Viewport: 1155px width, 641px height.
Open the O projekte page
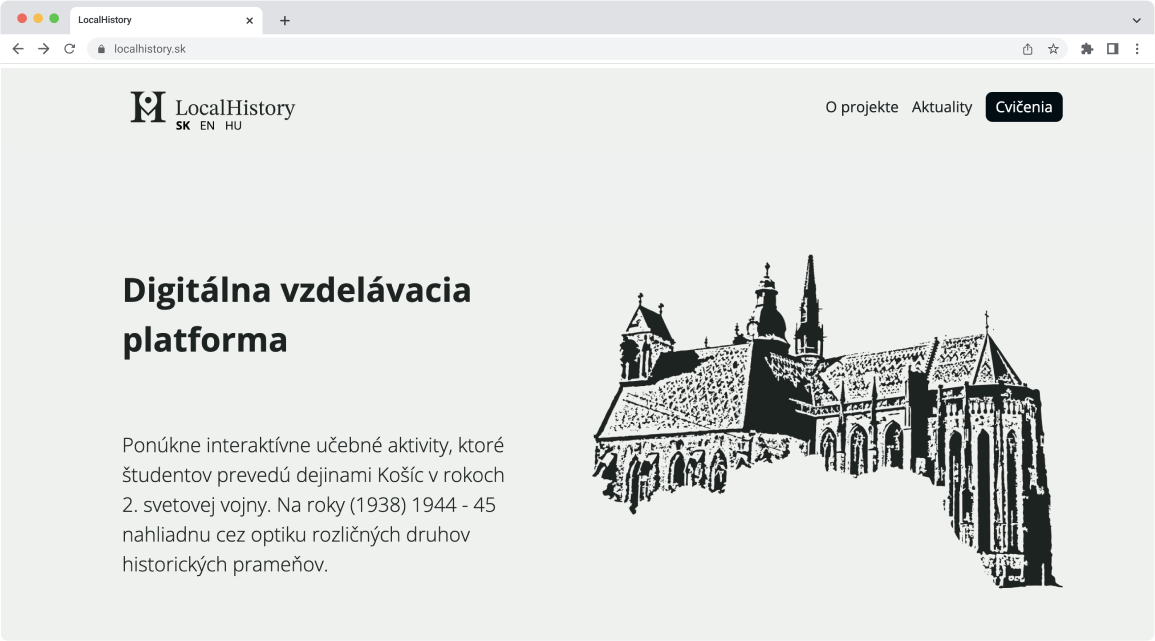tap(861, 107)
